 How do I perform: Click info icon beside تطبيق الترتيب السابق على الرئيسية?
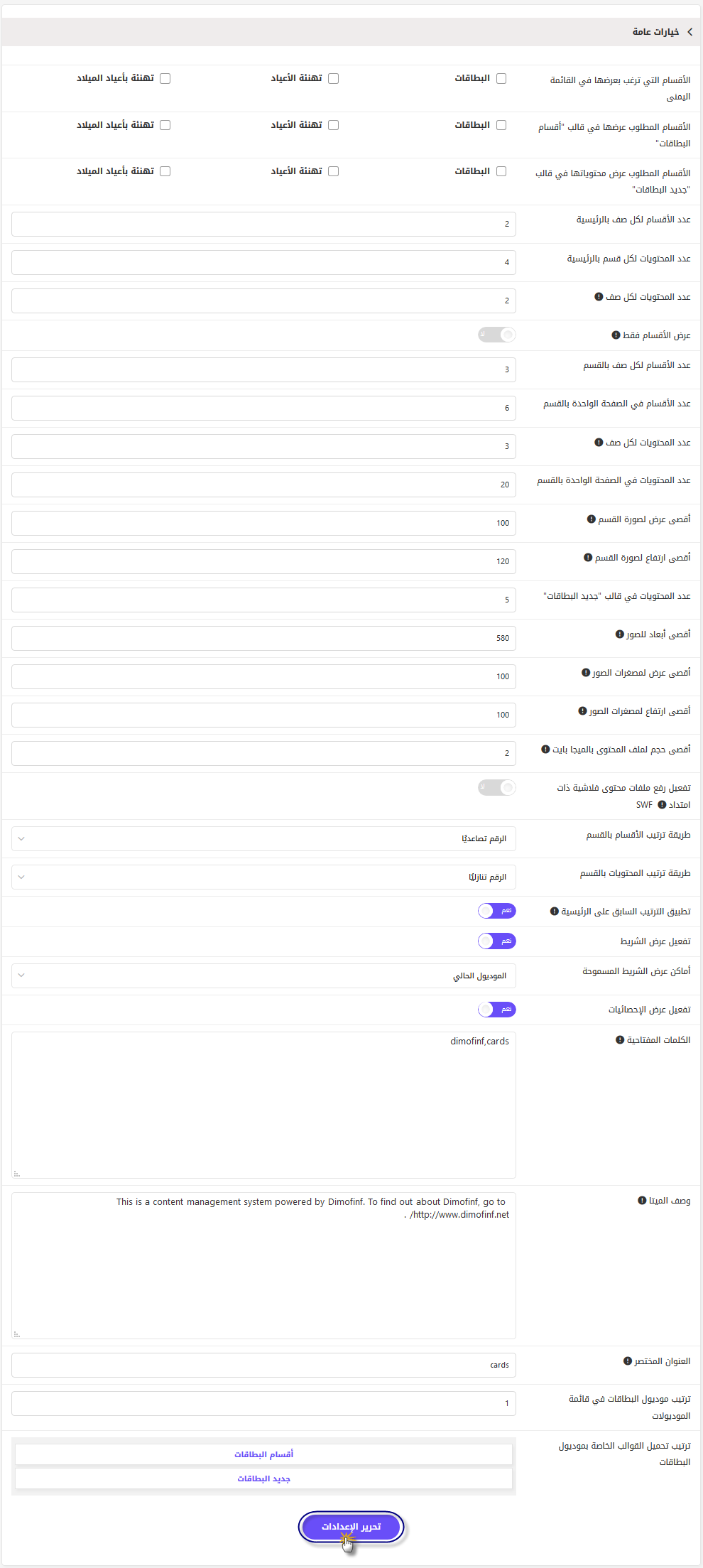coord(554,912)
